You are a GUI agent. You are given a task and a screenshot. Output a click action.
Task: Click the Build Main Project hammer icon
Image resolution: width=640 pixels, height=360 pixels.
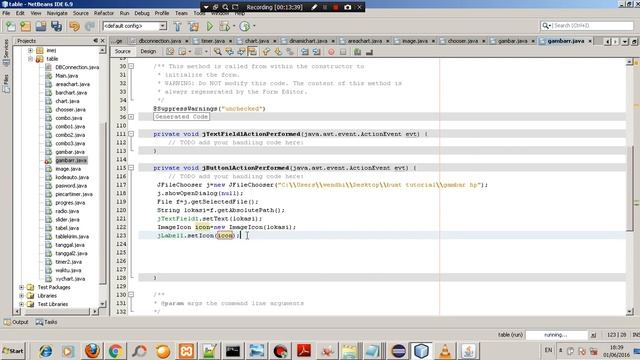178,26
